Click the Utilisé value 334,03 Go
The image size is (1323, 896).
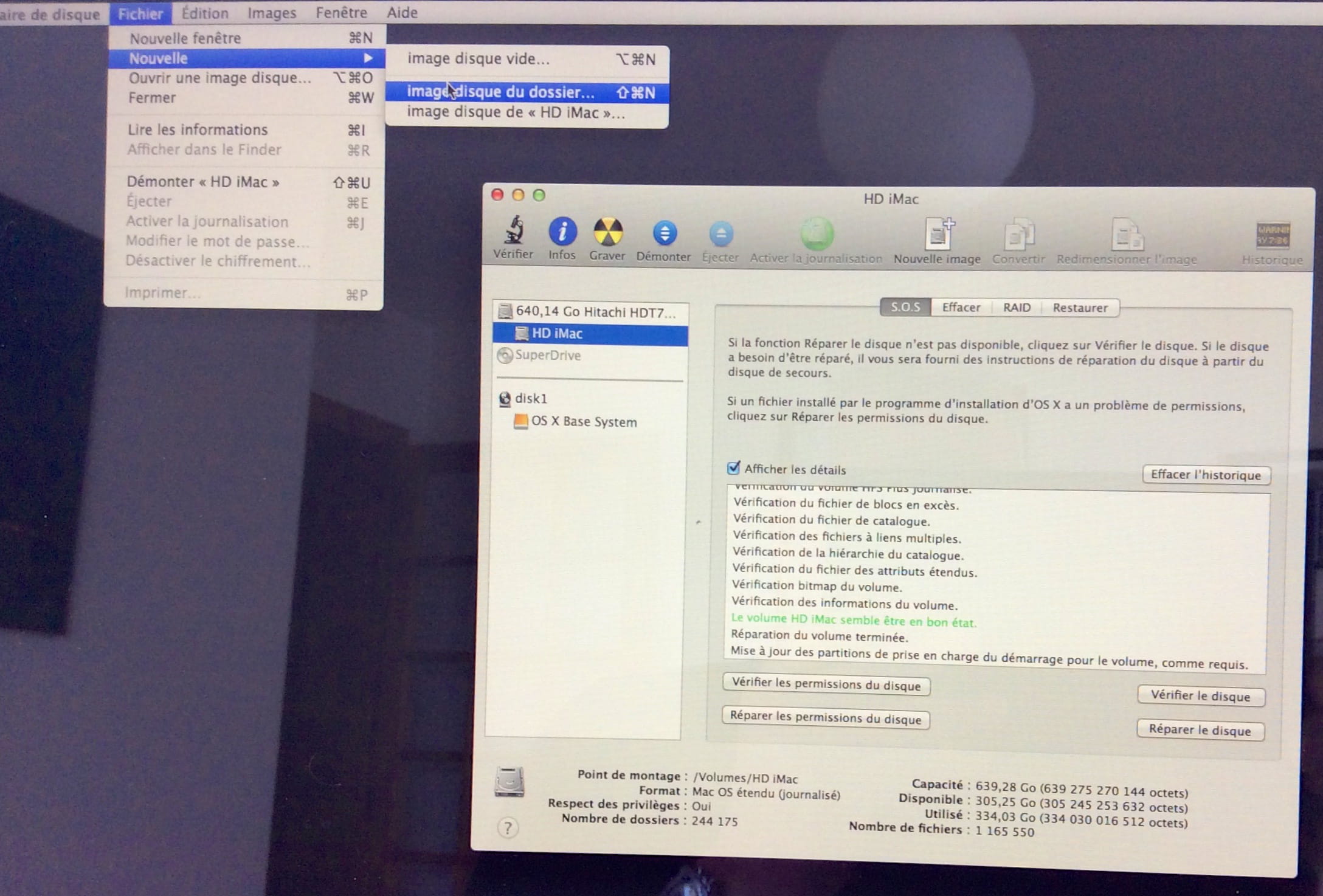click(x=1082, y=820)
